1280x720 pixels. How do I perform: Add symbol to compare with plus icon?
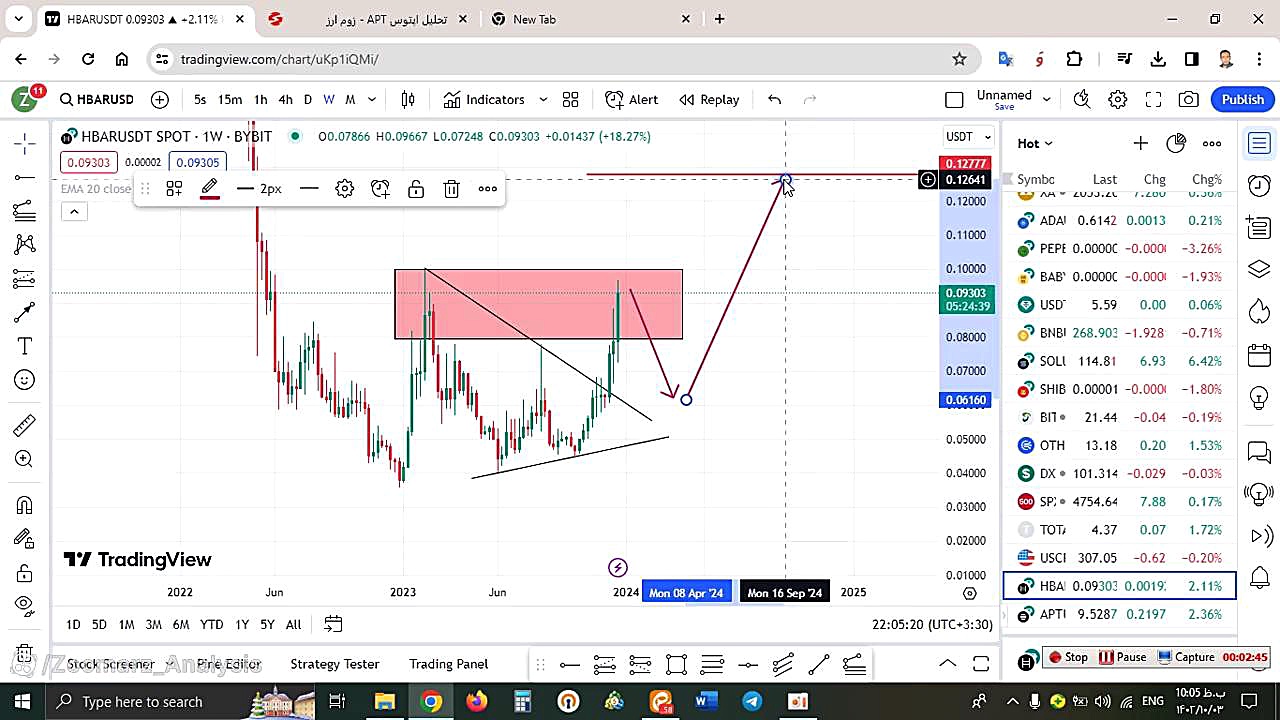coord(160,99)
